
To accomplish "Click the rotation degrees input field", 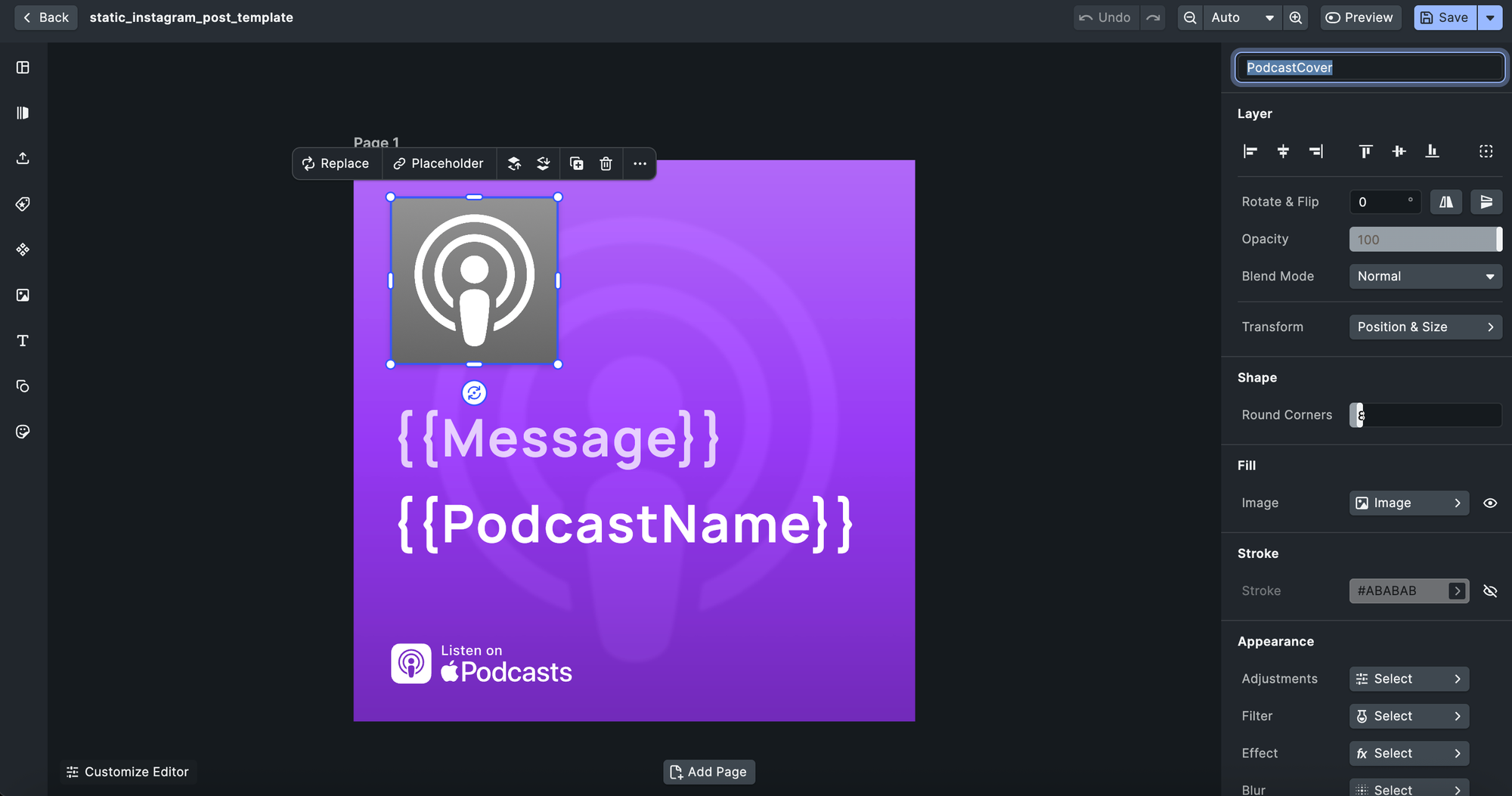I will (x=1385, y=202).
